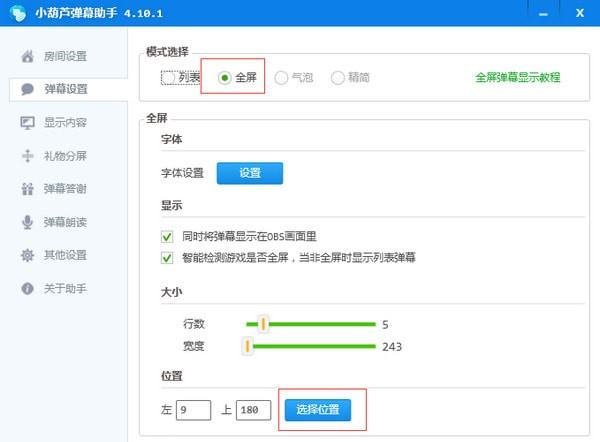Click the 字体设置 label

(x=182, y=173)
